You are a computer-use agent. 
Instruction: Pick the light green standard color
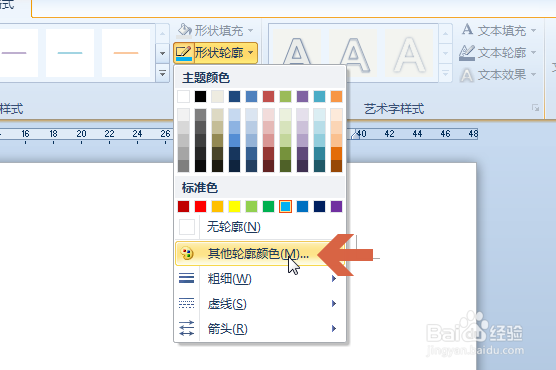pyautogui.click(x=251, y=206)
